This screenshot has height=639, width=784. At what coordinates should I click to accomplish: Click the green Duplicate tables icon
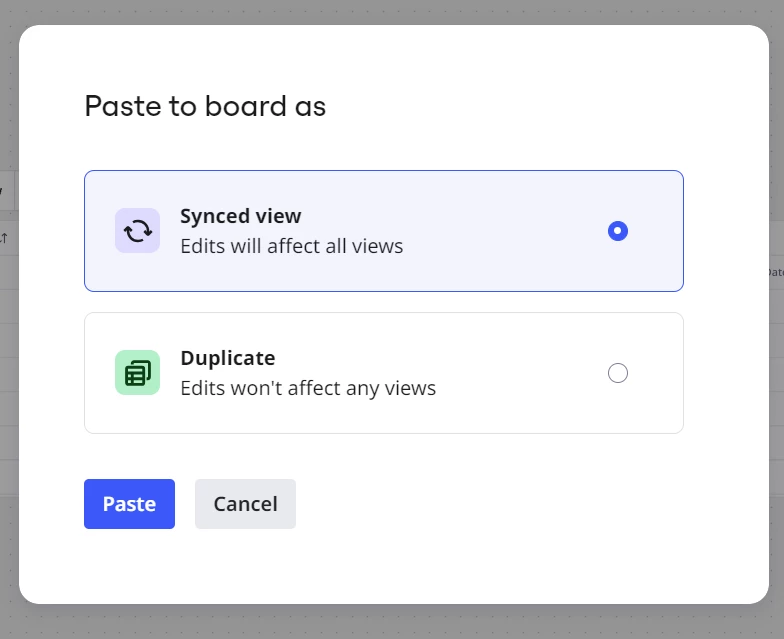[x=138, y=374]
